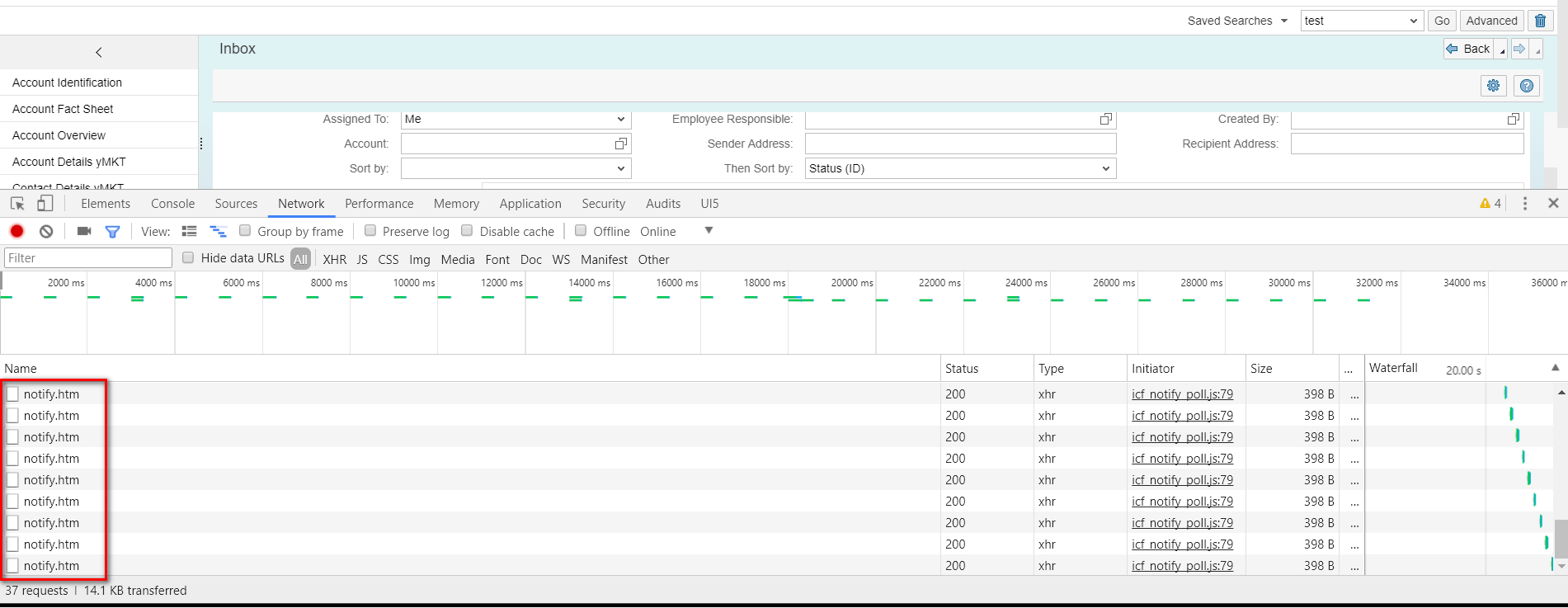
Task: Filter requests by XHR type
Action: click(x=335, y=259)
